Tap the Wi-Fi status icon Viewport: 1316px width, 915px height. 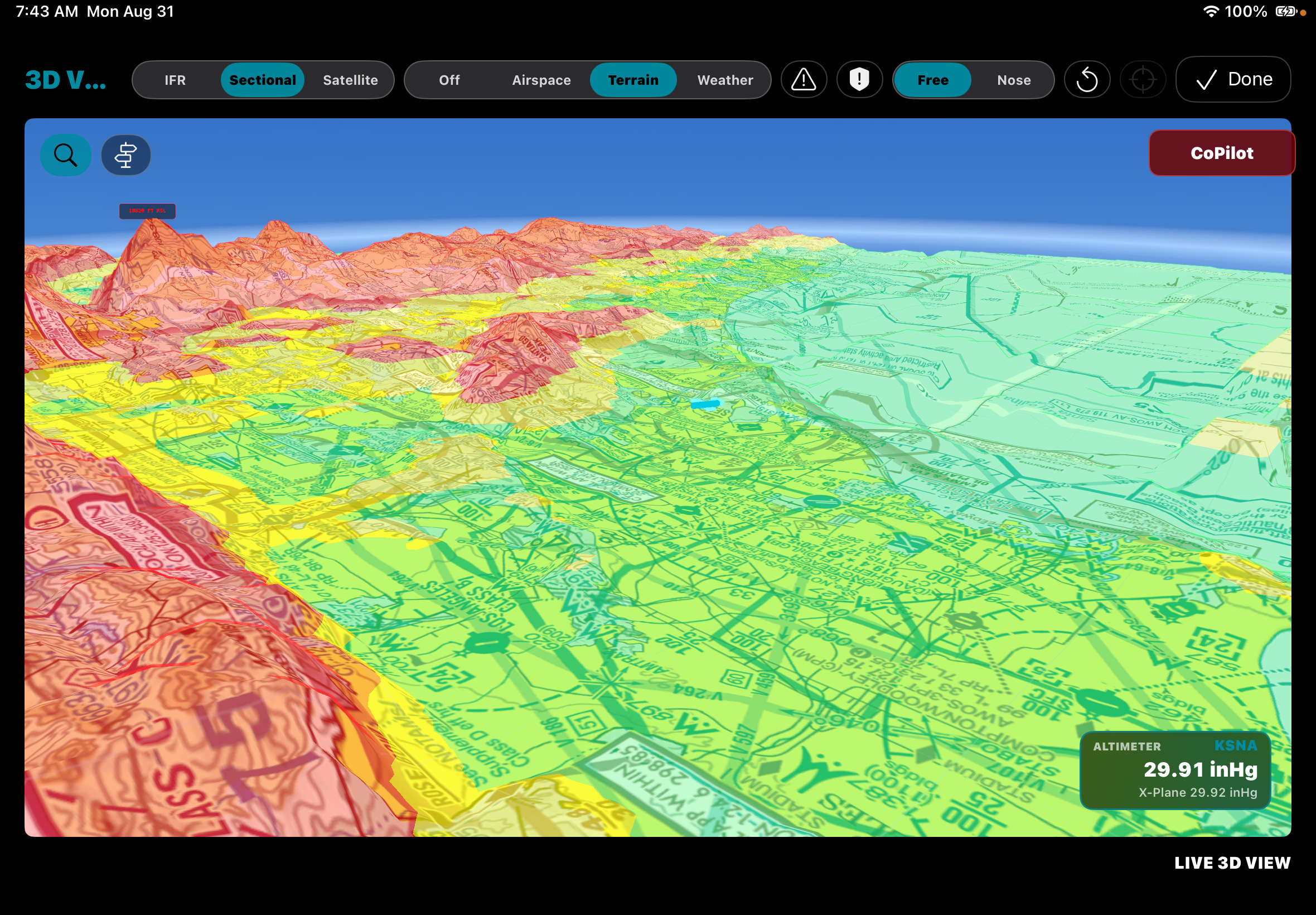tap(1210, 12)
